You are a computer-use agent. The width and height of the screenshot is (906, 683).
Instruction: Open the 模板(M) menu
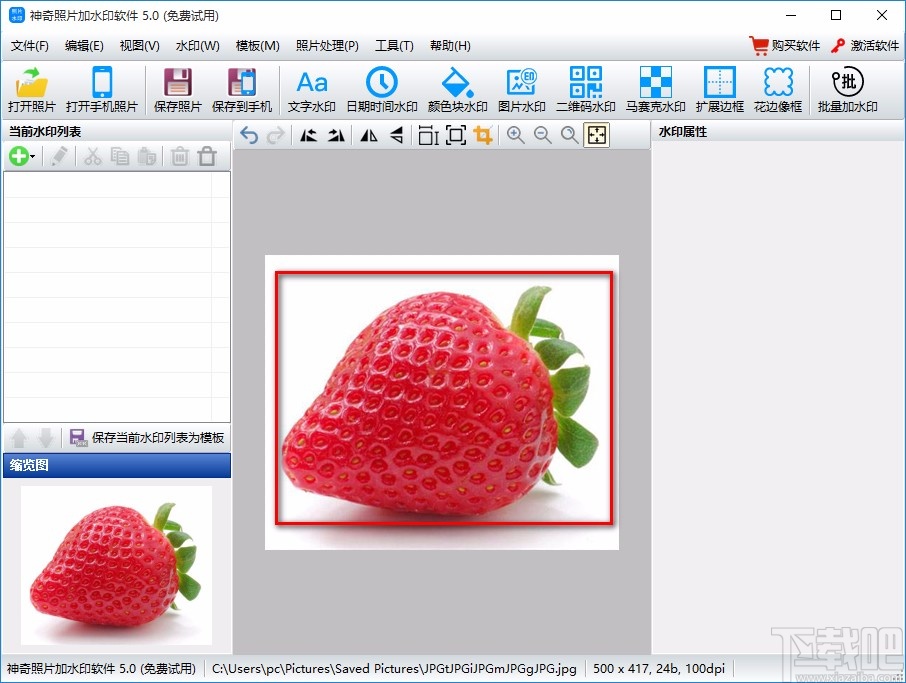258,46
